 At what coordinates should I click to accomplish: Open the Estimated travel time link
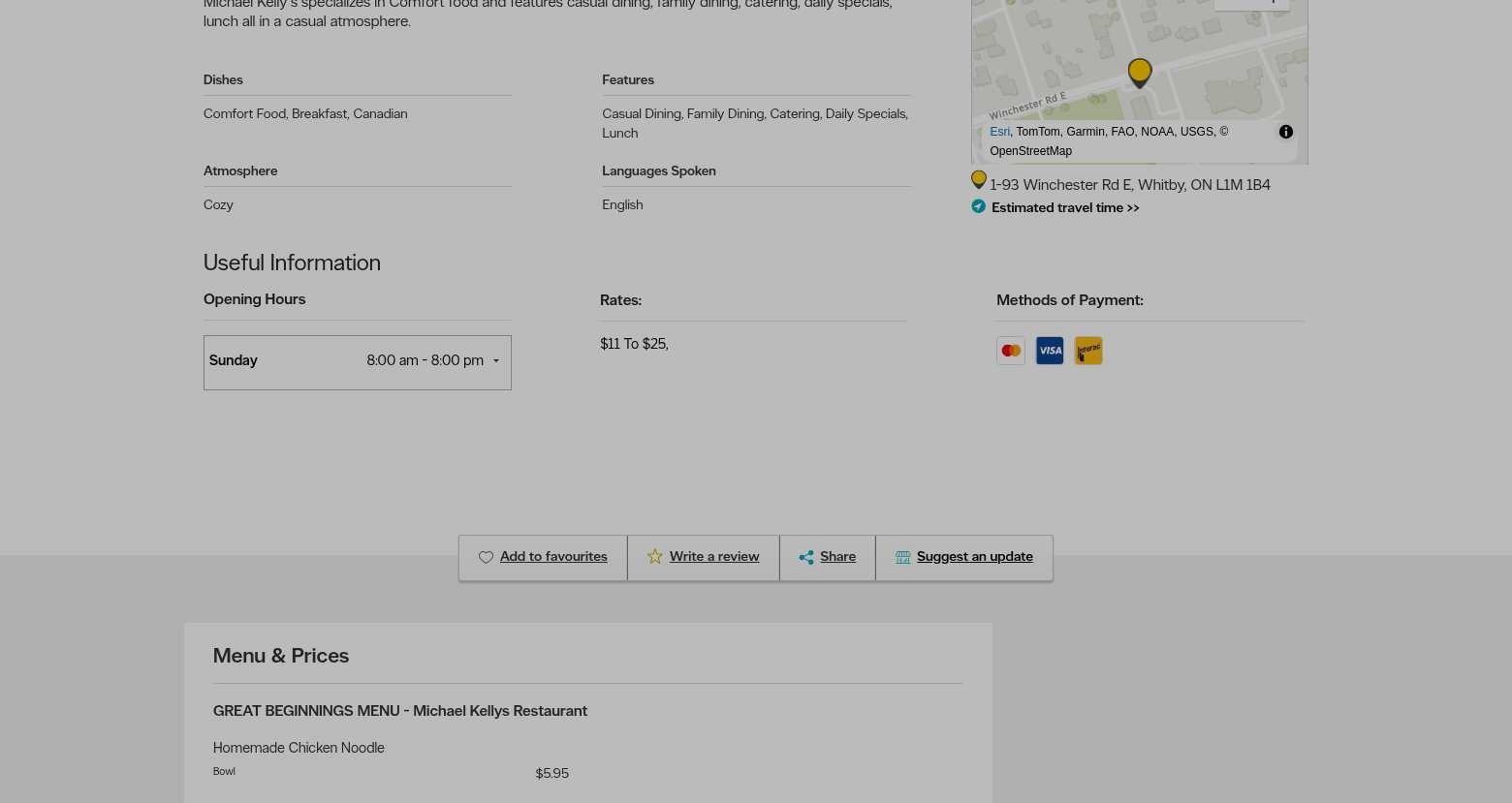tap(1064, 207)
